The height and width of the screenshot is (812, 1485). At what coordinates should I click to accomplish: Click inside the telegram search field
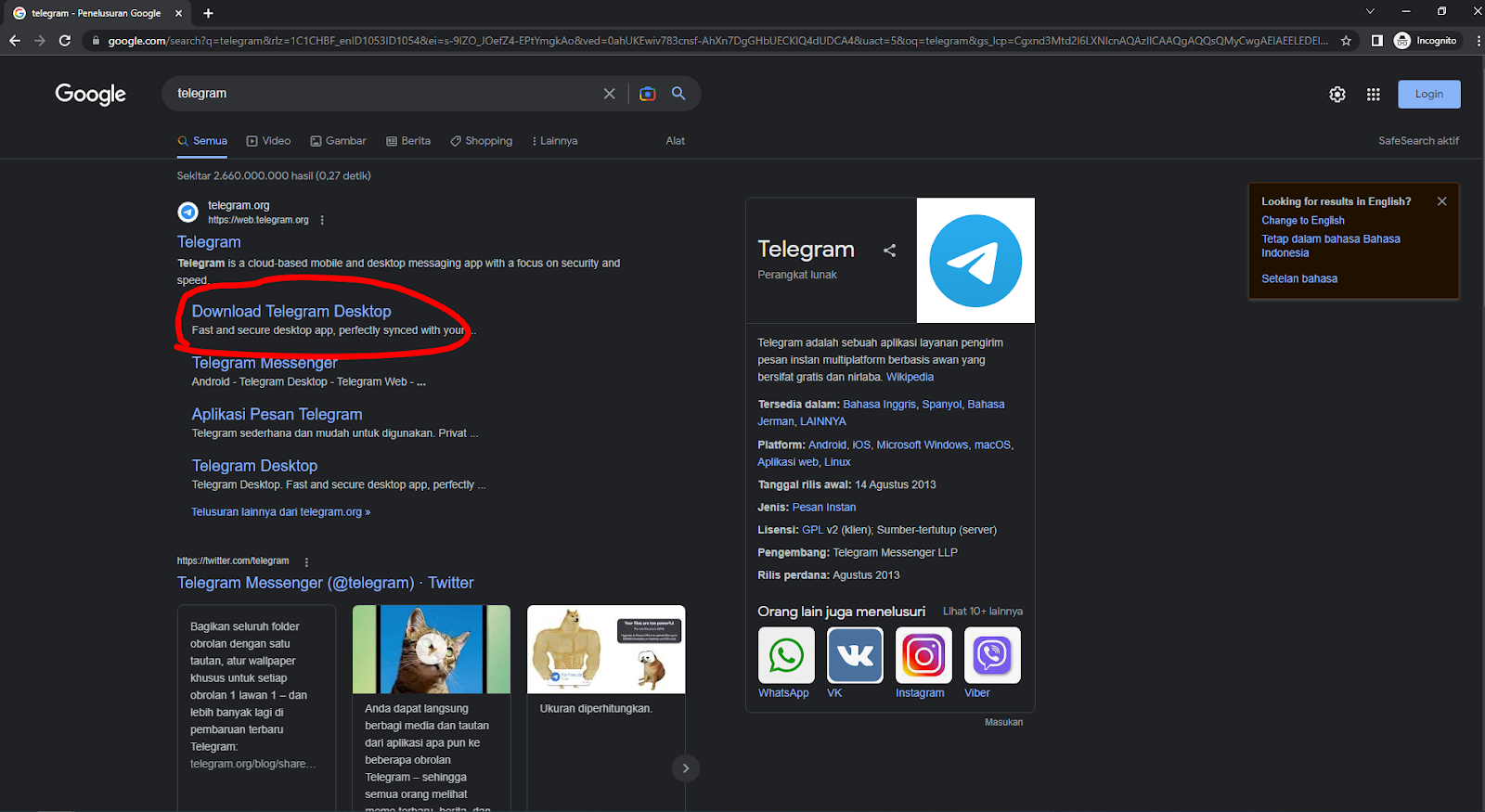pos(385,94)
